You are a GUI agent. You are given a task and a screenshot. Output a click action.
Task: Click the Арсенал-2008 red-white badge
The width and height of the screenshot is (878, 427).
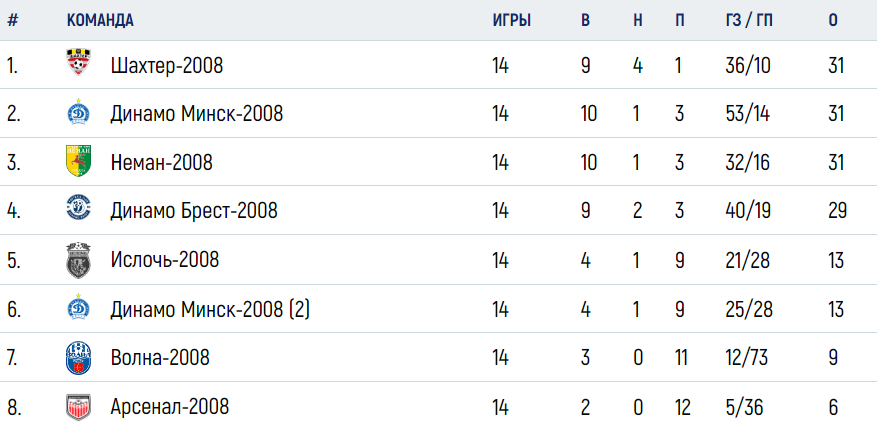click(78, 407)
